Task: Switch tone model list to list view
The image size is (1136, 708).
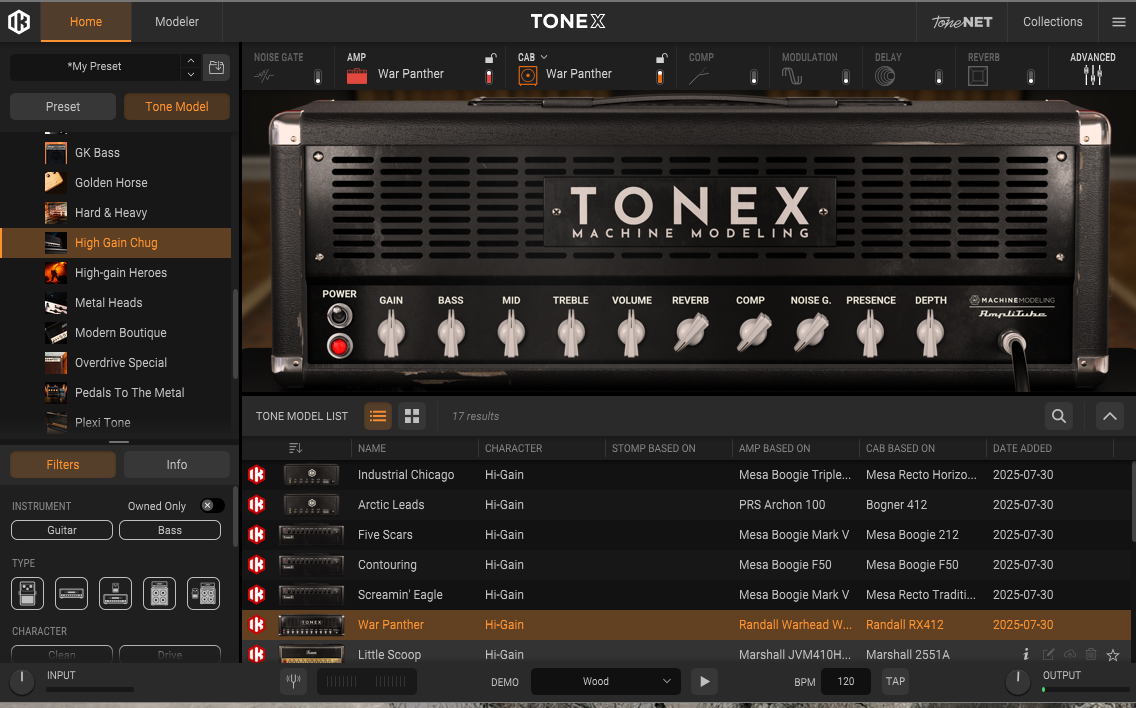Action: [x=377, y=416]
